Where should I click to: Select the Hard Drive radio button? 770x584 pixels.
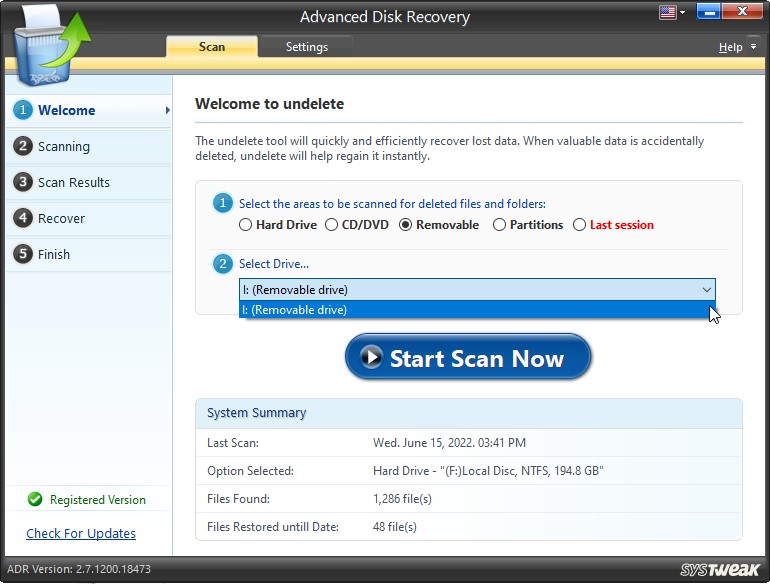click(246, 225)
